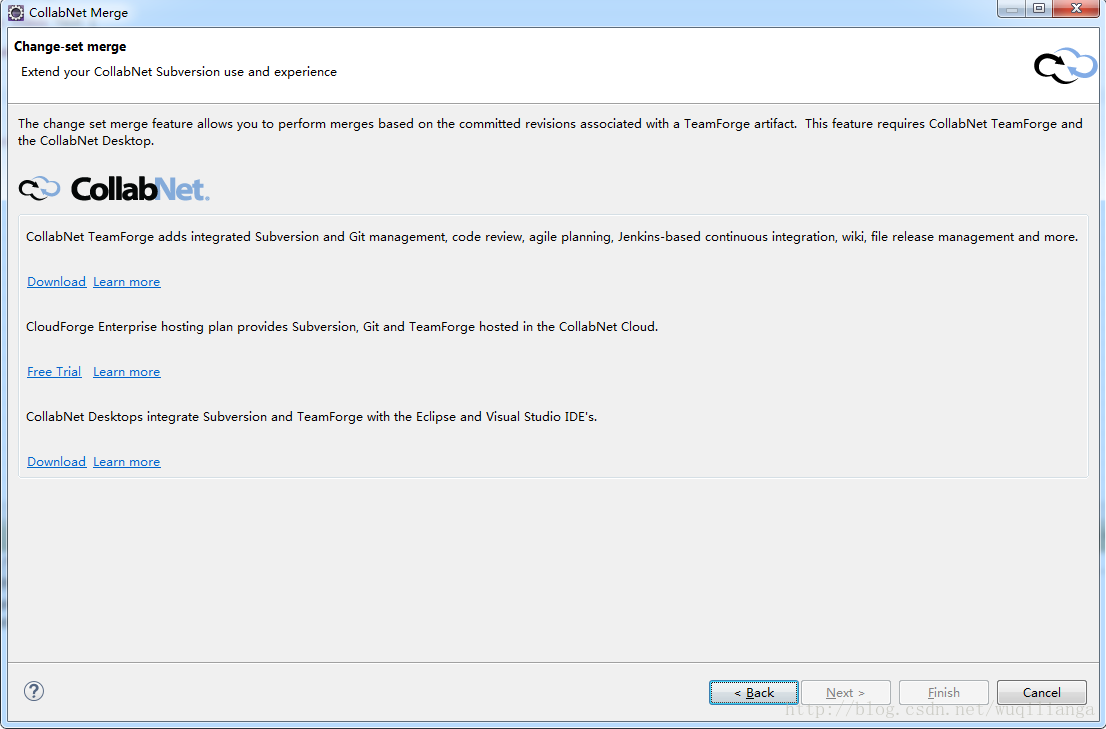Open Learn more link under CloudForge Enterprise

click(127, 372)
